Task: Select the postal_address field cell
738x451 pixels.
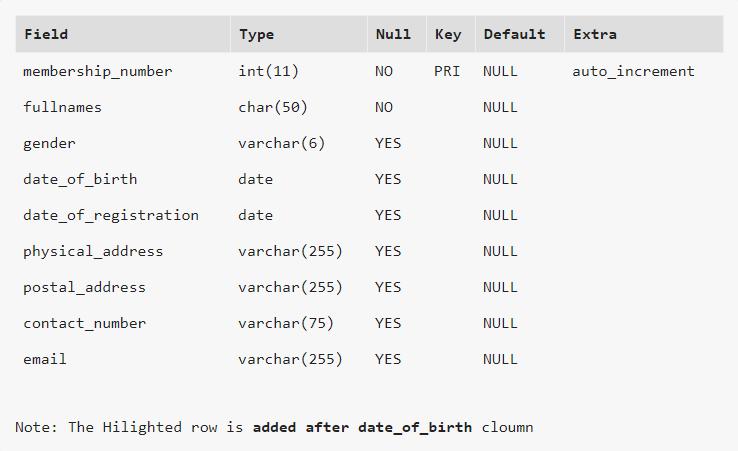Action: (85, 287)
